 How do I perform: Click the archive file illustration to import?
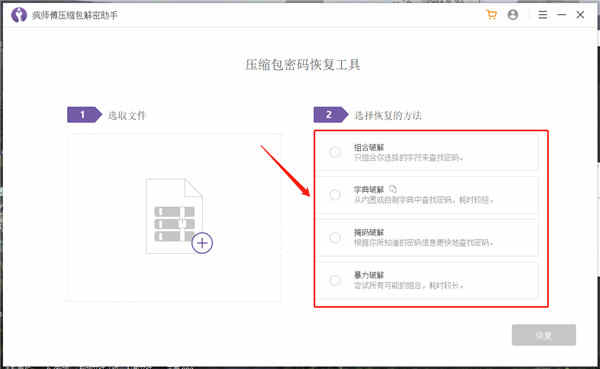click(174, 216)
